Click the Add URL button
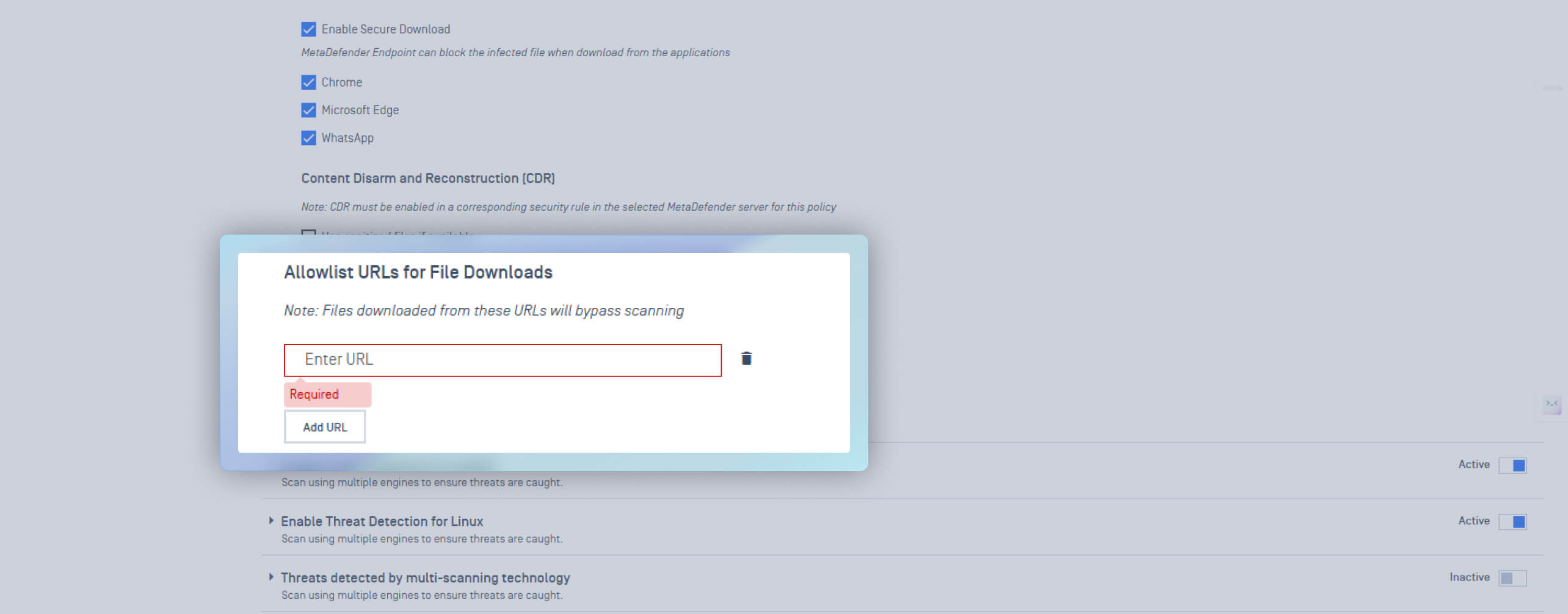The width and height of the screenshot is (1568, 614). coord(325,427)
